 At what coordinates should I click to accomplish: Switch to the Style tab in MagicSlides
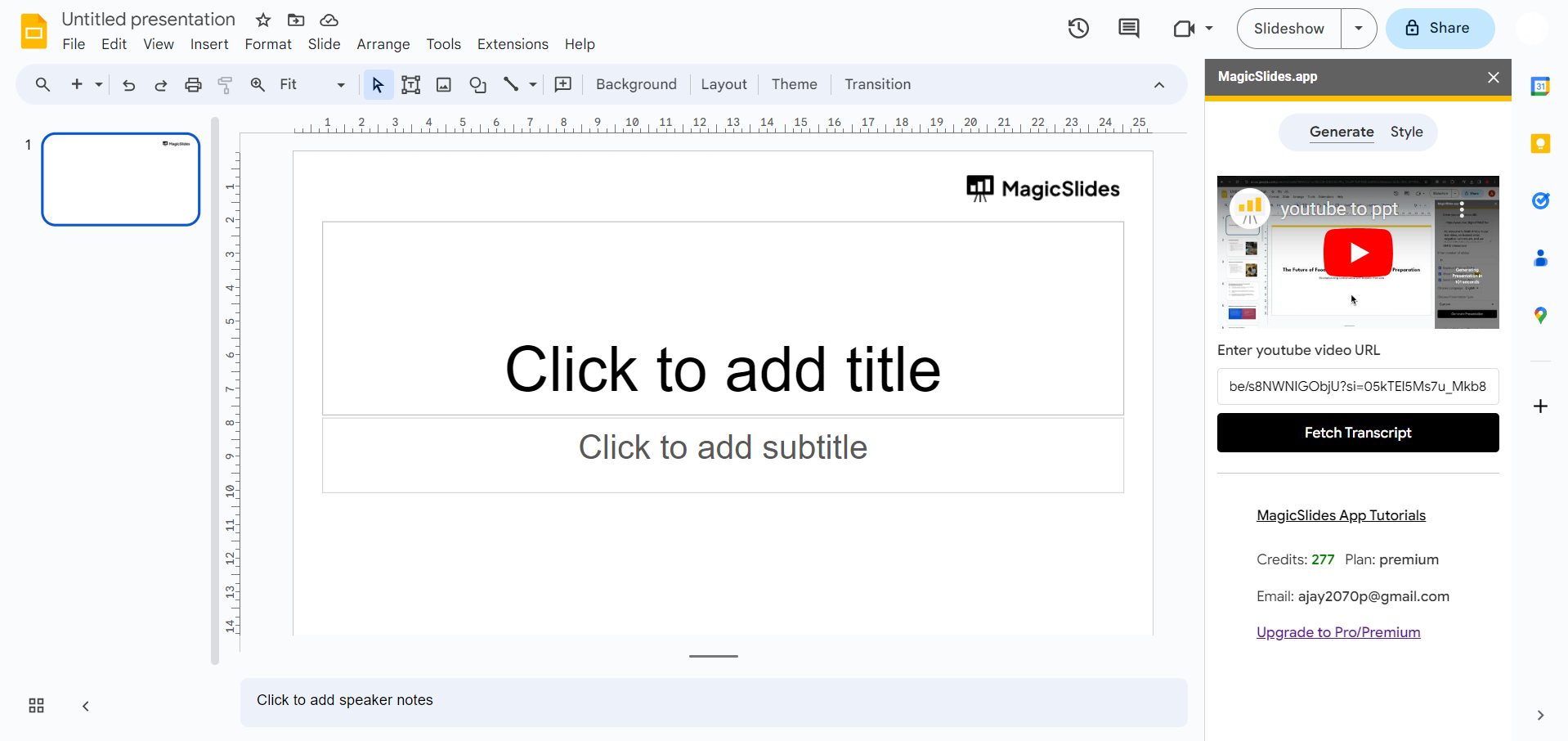1406,132
